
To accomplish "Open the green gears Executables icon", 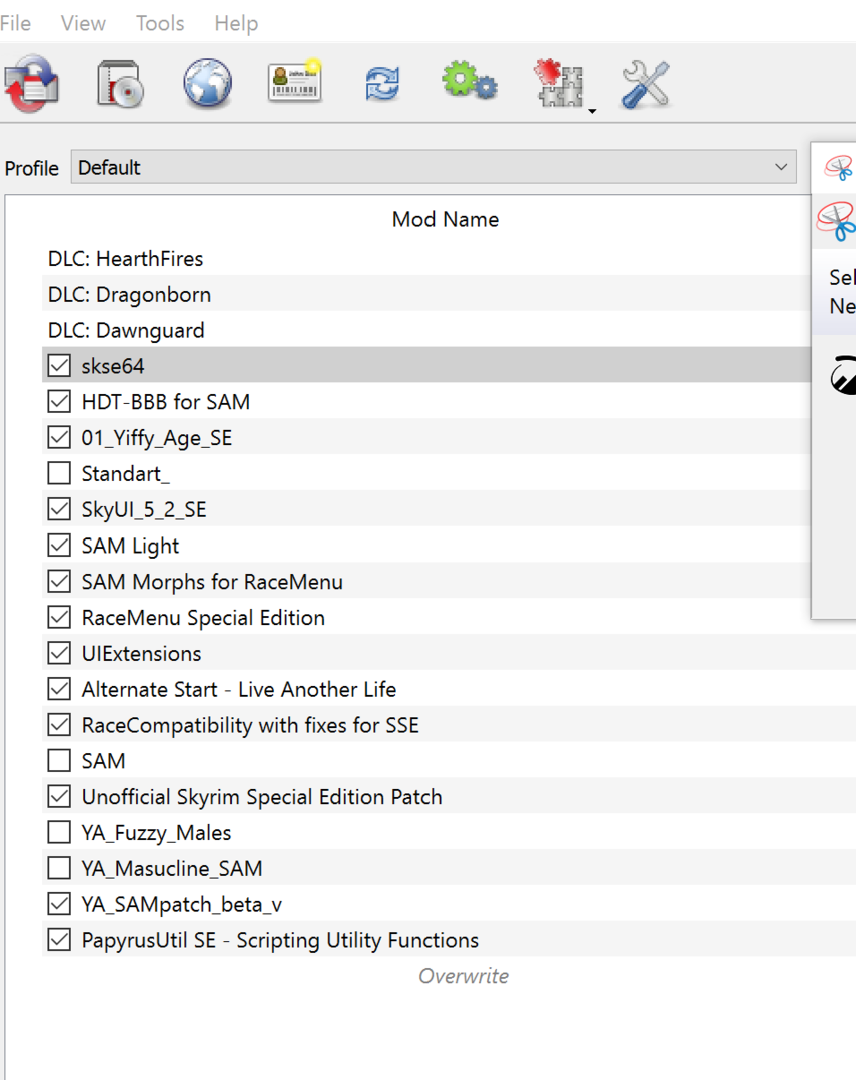I will (470, 81).
